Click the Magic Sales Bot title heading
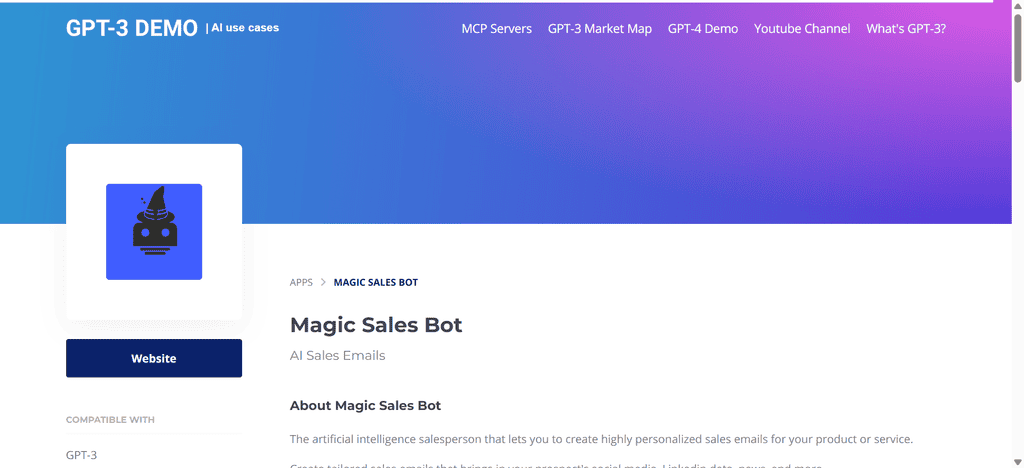This screenshot has width=1024, height=468. (x=376, y=325)
